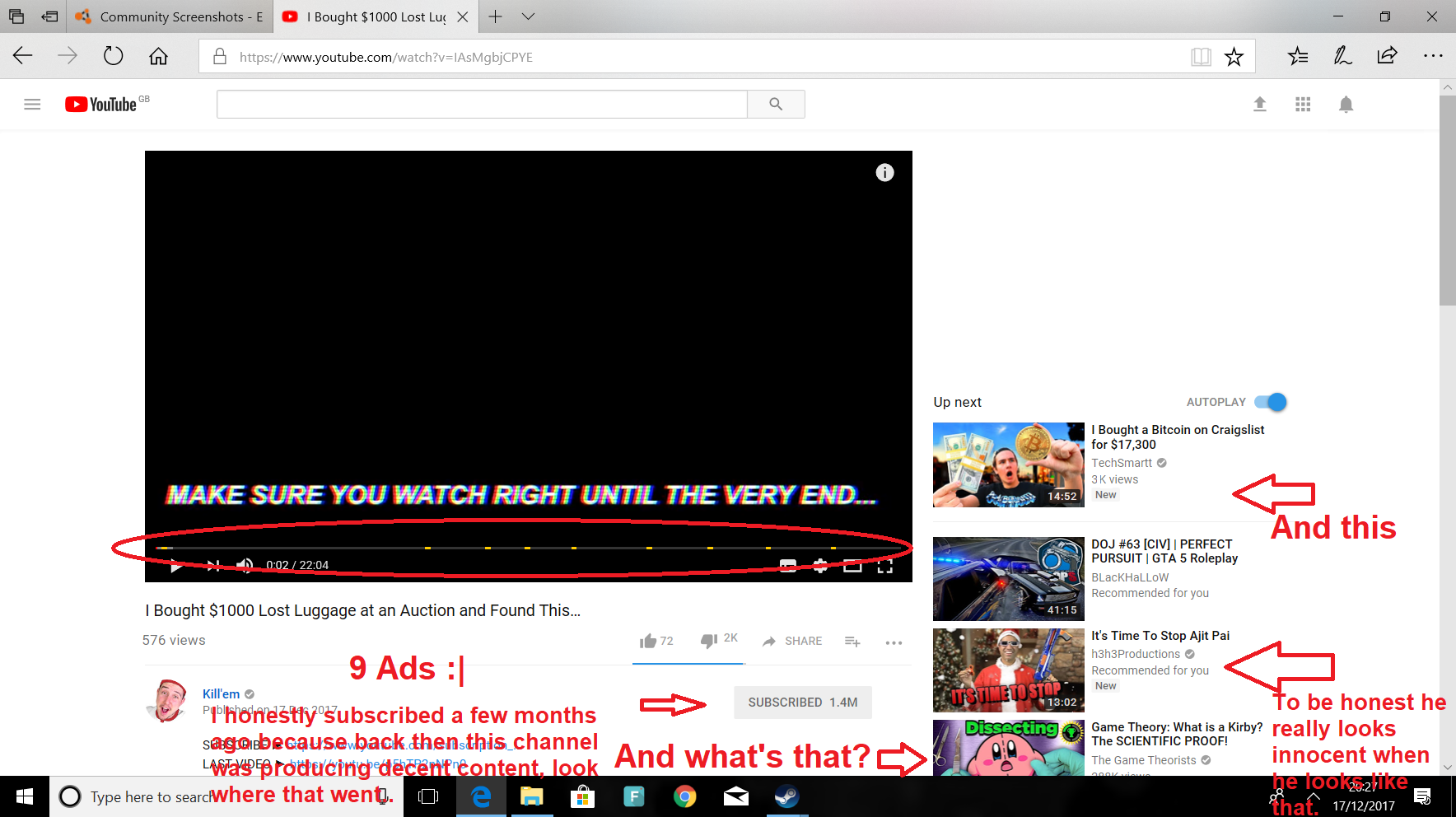Seek along the video progress bar
This screenshot has width=1456, height=817.
tap(528, 548)
